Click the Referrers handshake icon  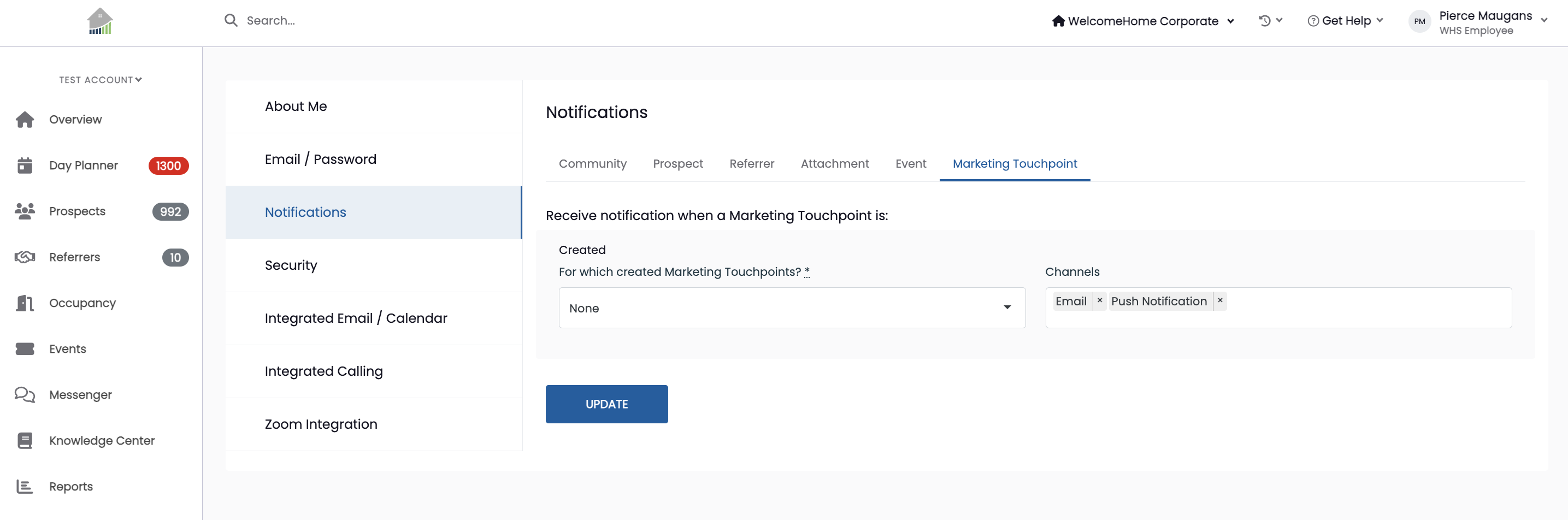25,257
